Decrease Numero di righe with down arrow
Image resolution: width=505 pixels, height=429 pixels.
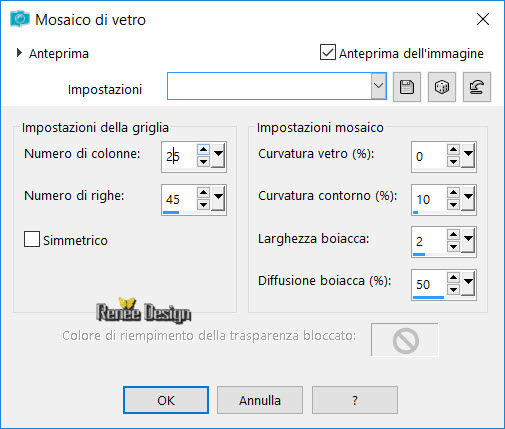(x=203, y=204)
